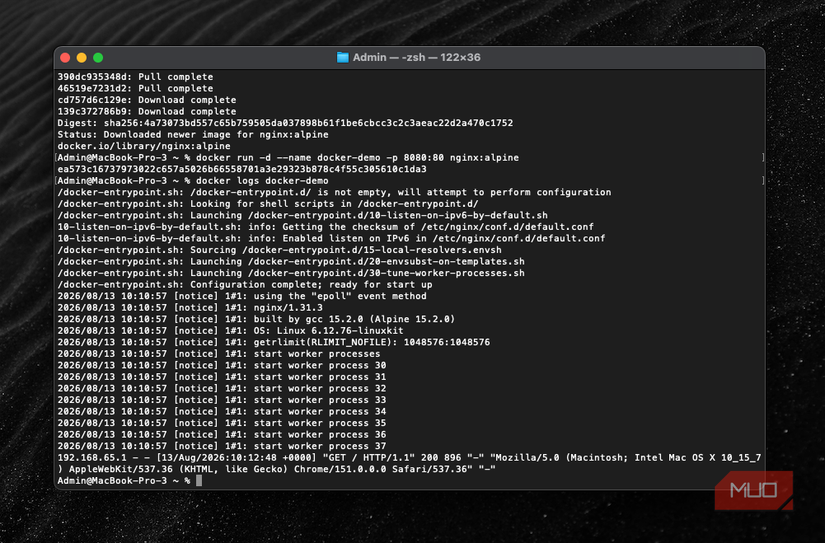This screenshot has width=825, height=543.
Task: Click the 'nginx/1.31.3' version line
Action: pos(190,308)
